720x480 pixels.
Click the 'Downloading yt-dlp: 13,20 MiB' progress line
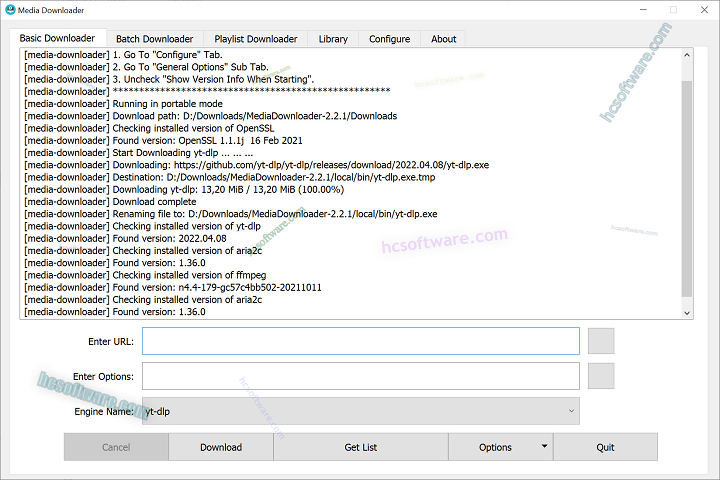click(x=184, y=189)
